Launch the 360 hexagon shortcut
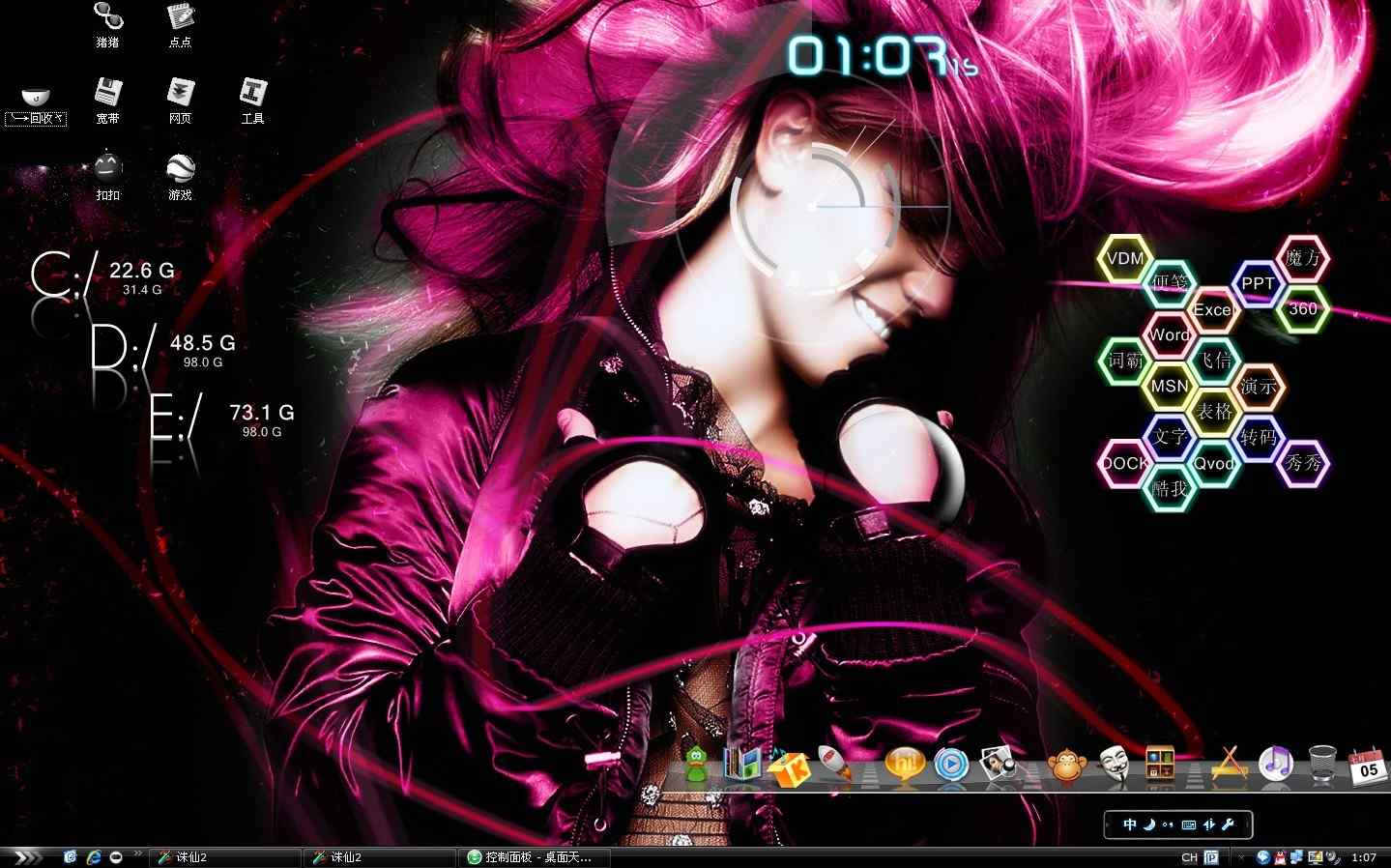This screenshot has width=1391, height=868. coord(1303,308)
